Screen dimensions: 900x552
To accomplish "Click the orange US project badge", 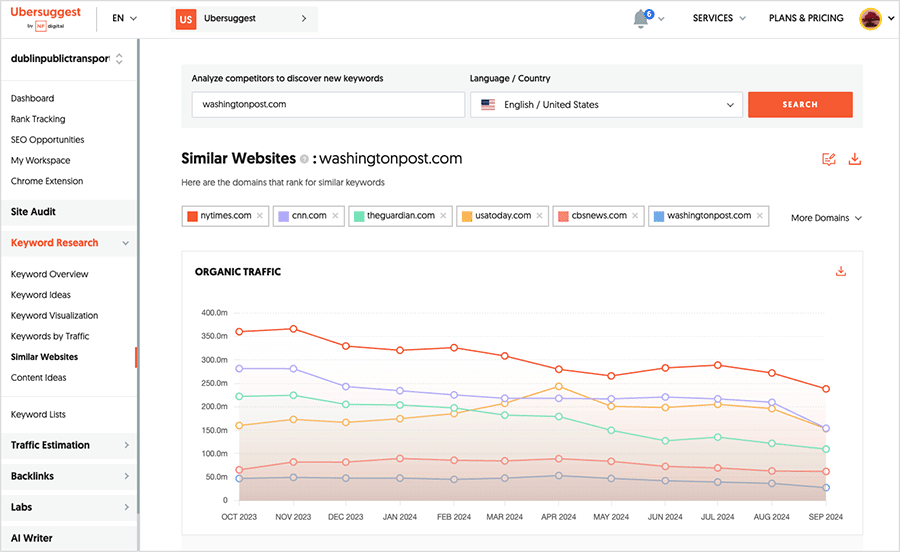I will 186,19.
